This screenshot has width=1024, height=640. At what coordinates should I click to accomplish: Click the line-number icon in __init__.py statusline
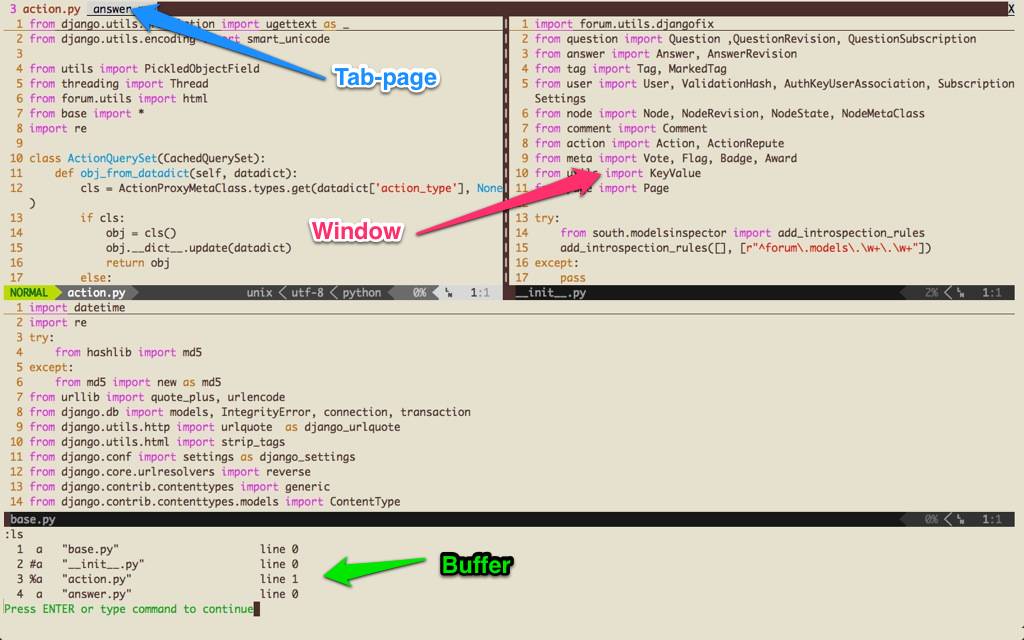961,293
